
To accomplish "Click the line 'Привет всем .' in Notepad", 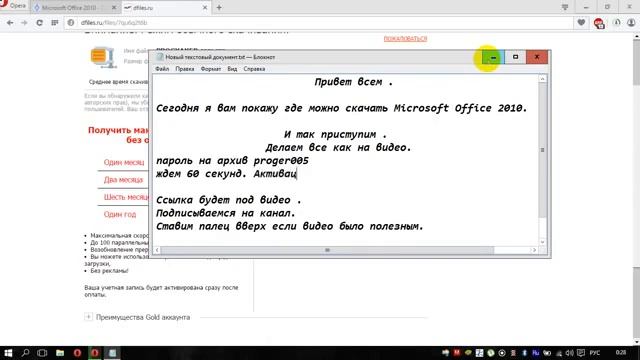I will [x=353, y=82].
